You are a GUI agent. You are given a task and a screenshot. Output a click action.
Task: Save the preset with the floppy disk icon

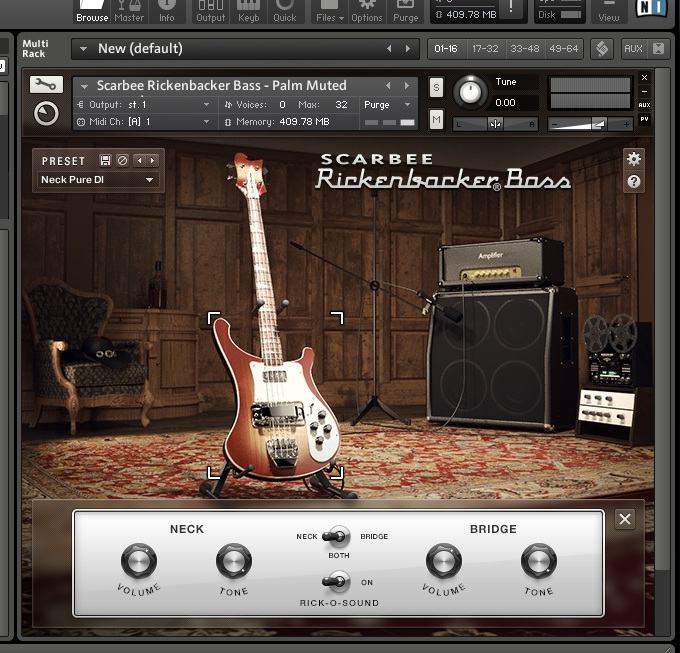coord(105,161)
